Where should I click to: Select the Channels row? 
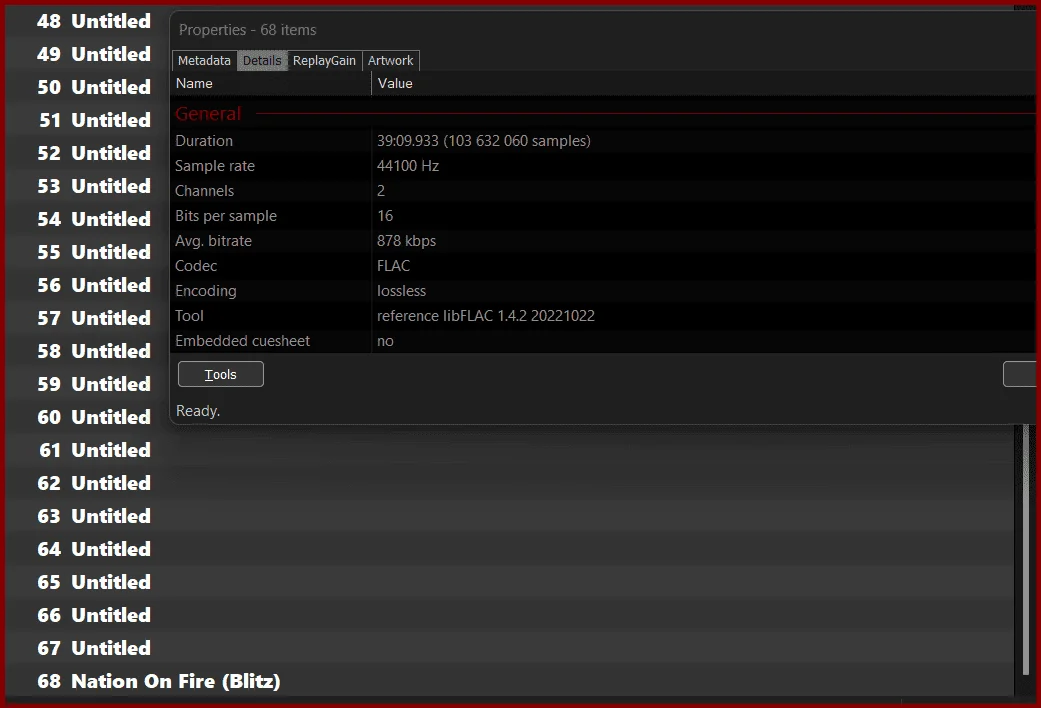click(605, 191)
